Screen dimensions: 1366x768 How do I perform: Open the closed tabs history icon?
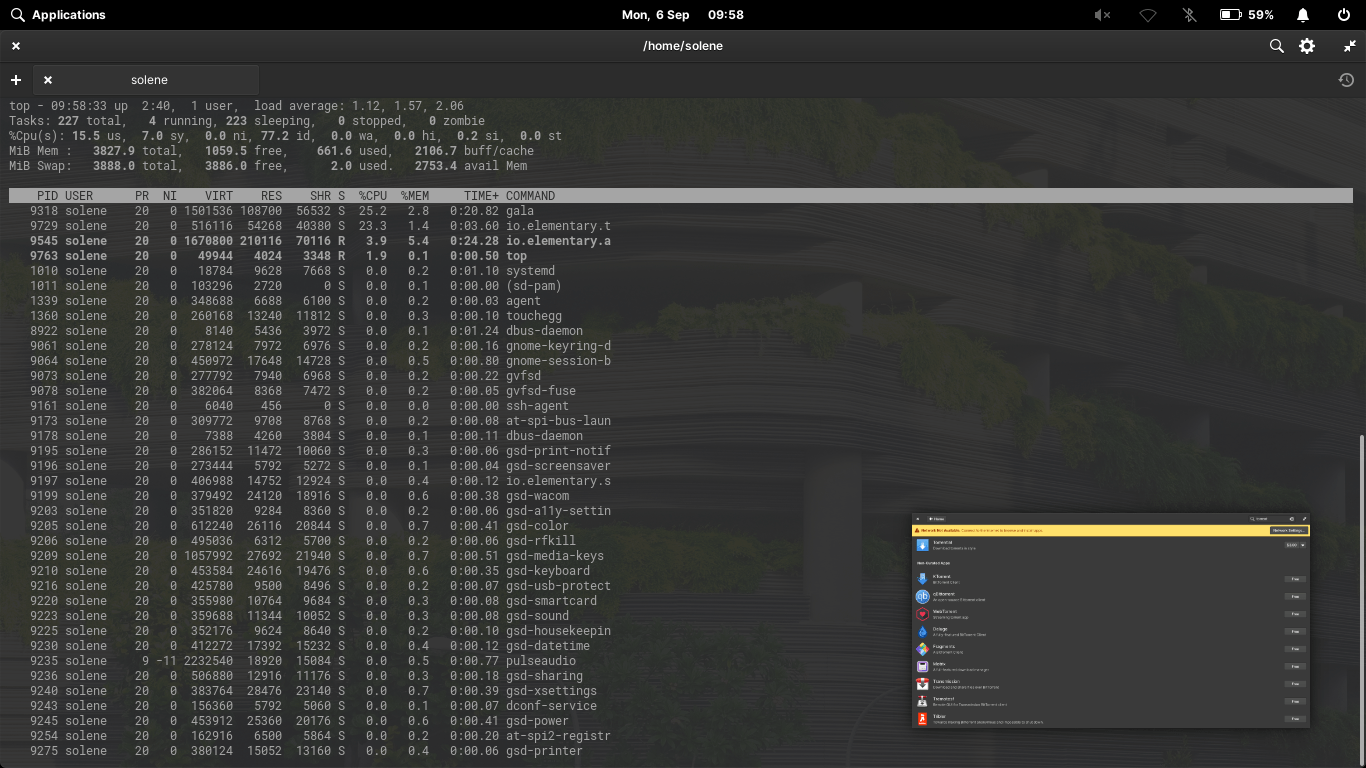tap(1346, 80)
